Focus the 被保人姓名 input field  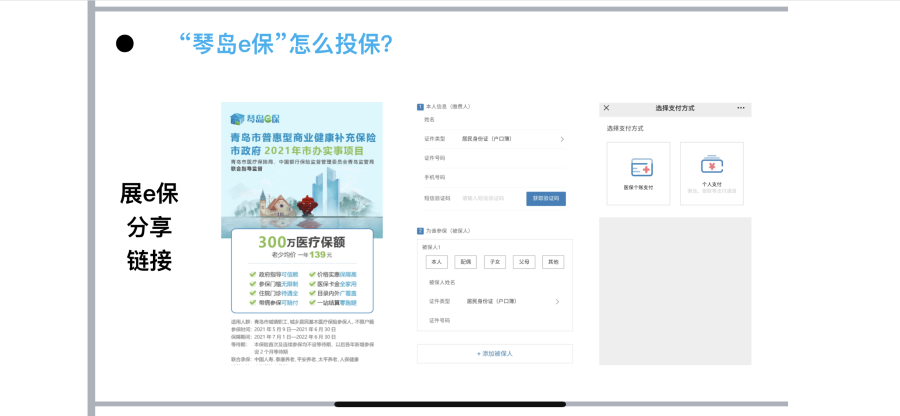pyautogui.click(x=495, y=282)
